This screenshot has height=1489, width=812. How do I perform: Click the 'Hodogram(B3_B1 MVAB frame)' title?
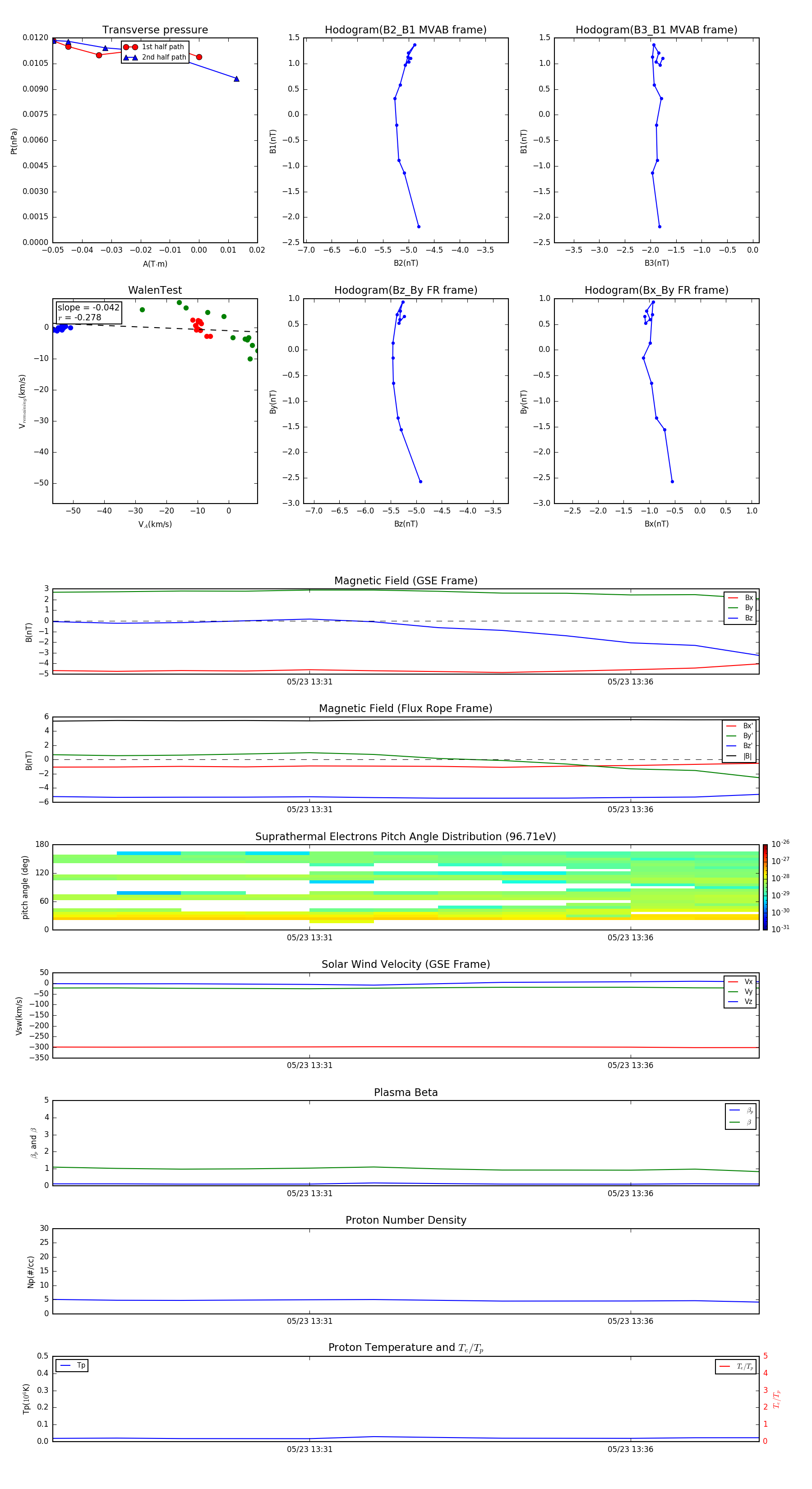pyautogui.click(x=656, y=30)
